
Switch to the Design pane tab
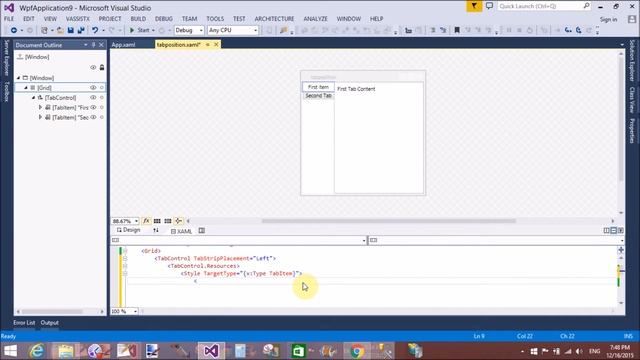(x=129, y=231)
